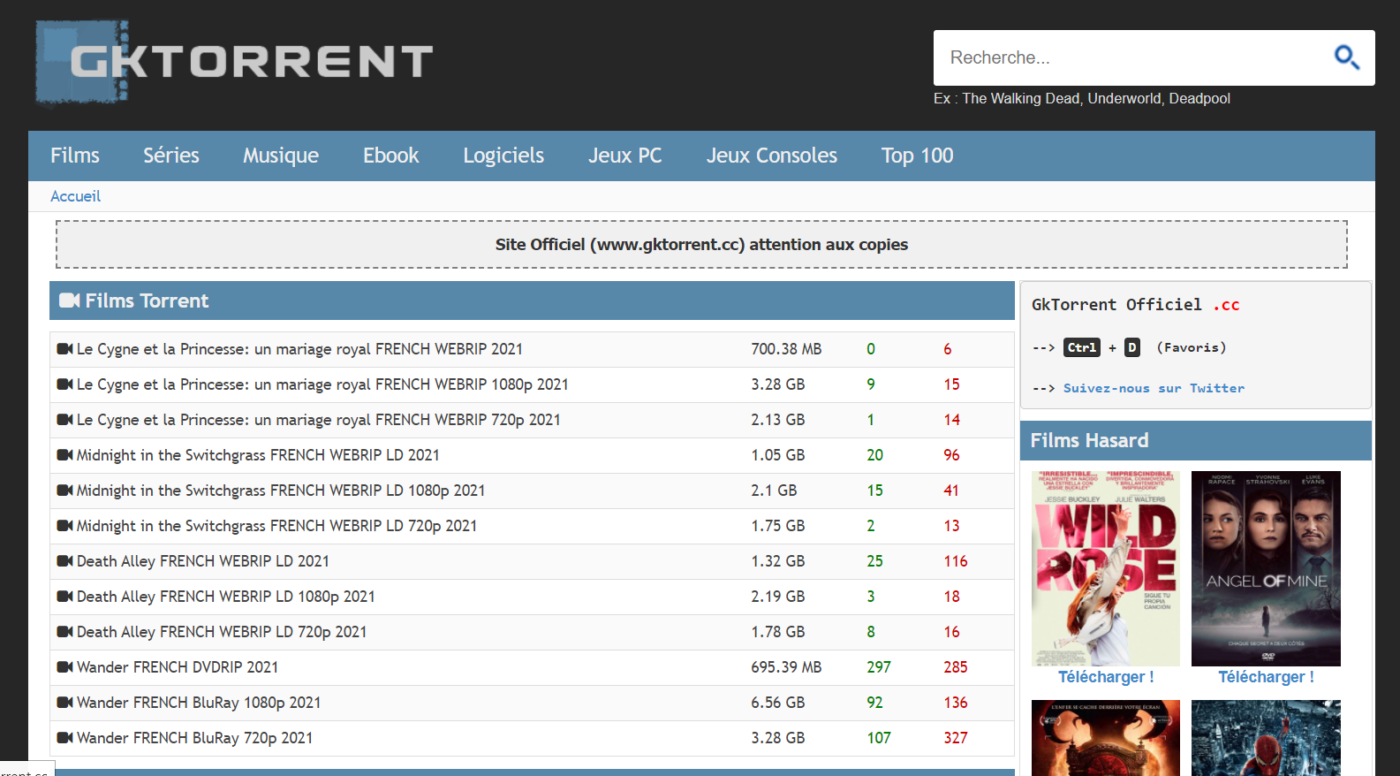Click camera icon of Midnight Switchgrass 1080p row
This screenshot has width=1400, height=776.
(65, 490)
